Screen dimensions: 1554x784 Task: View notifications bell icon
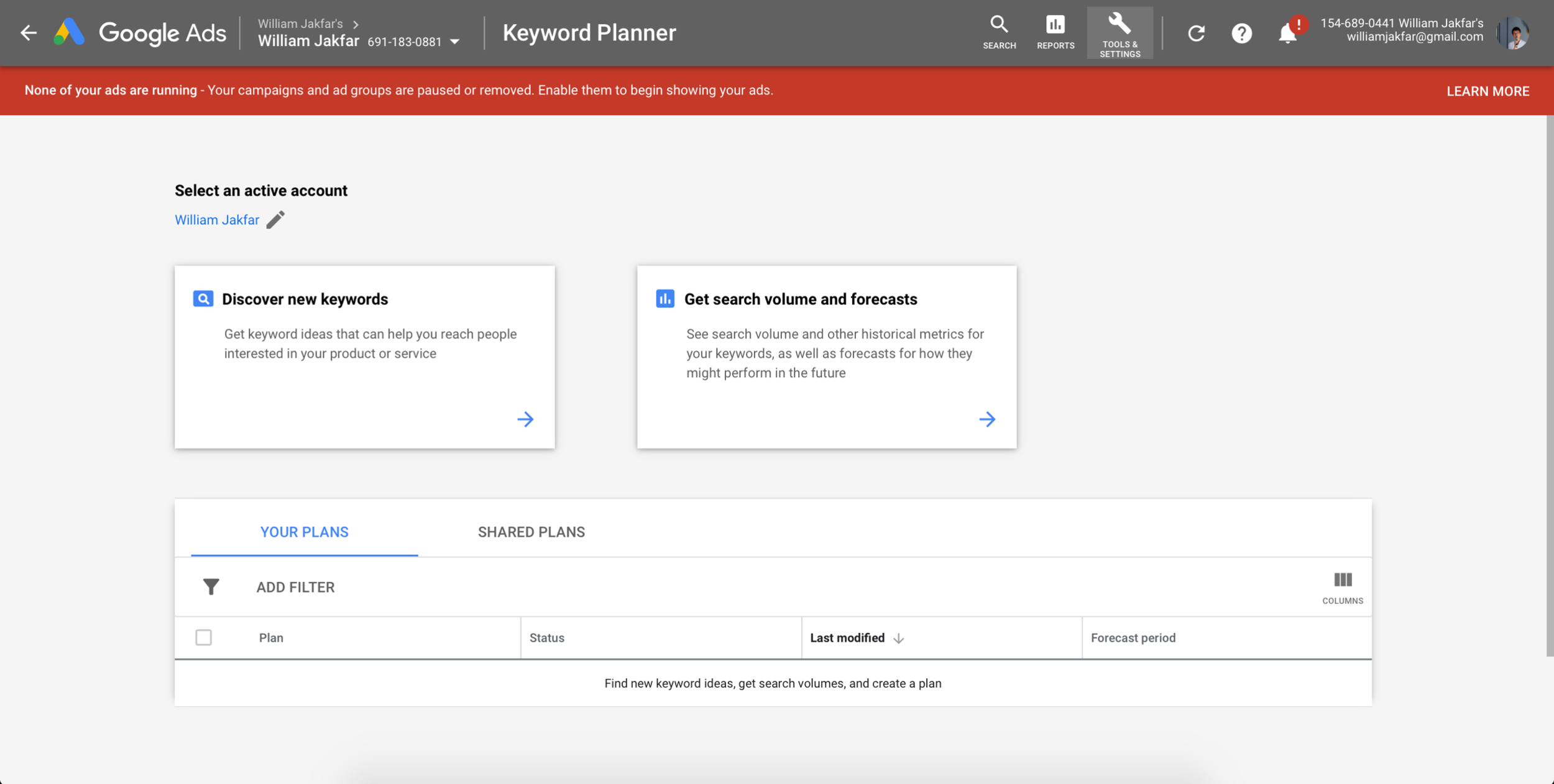coord(1287,33)
